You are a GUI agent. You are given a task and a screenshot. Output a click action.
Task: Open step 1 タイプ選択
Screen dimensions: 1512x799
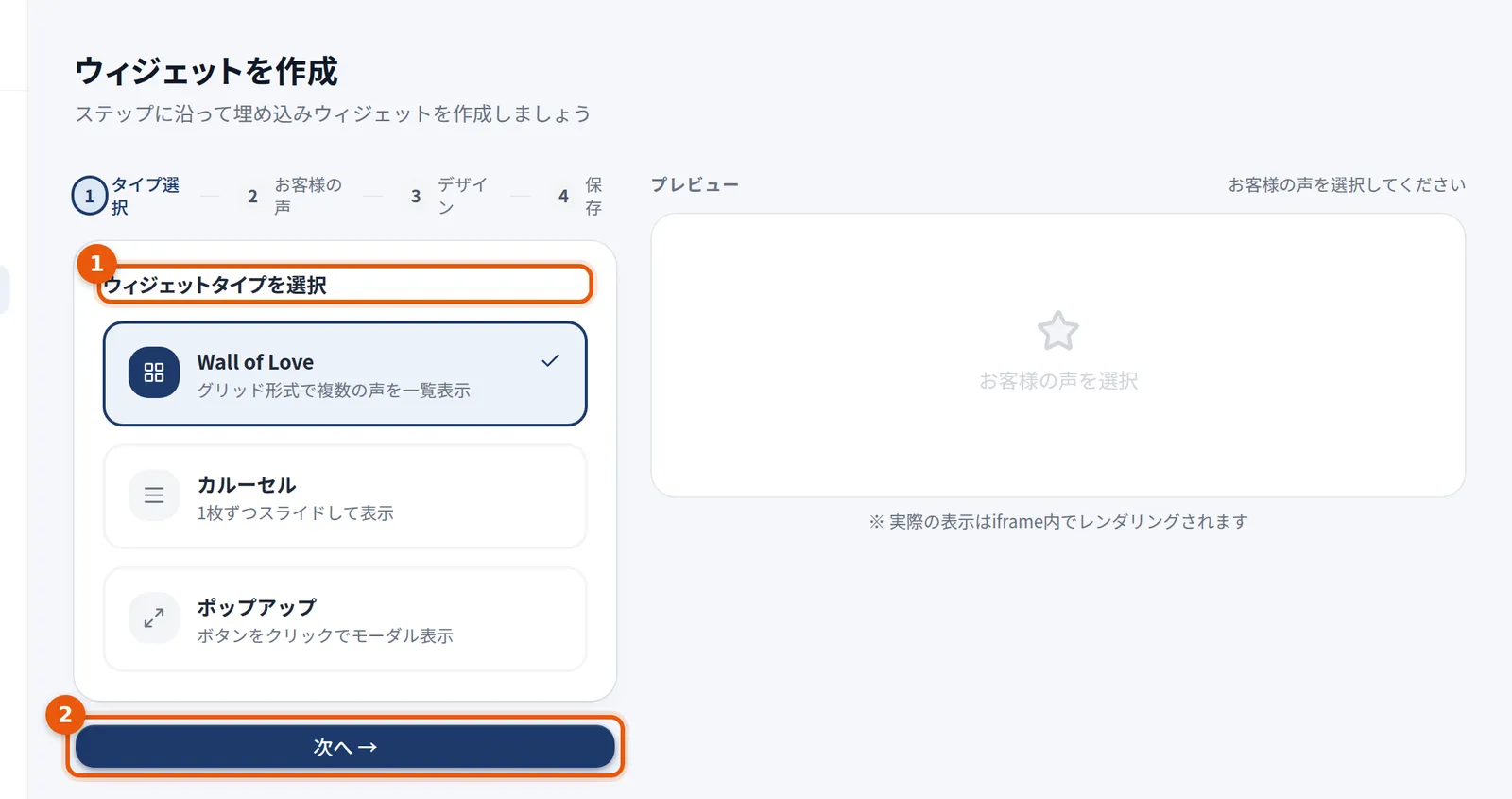pos(128,196)
